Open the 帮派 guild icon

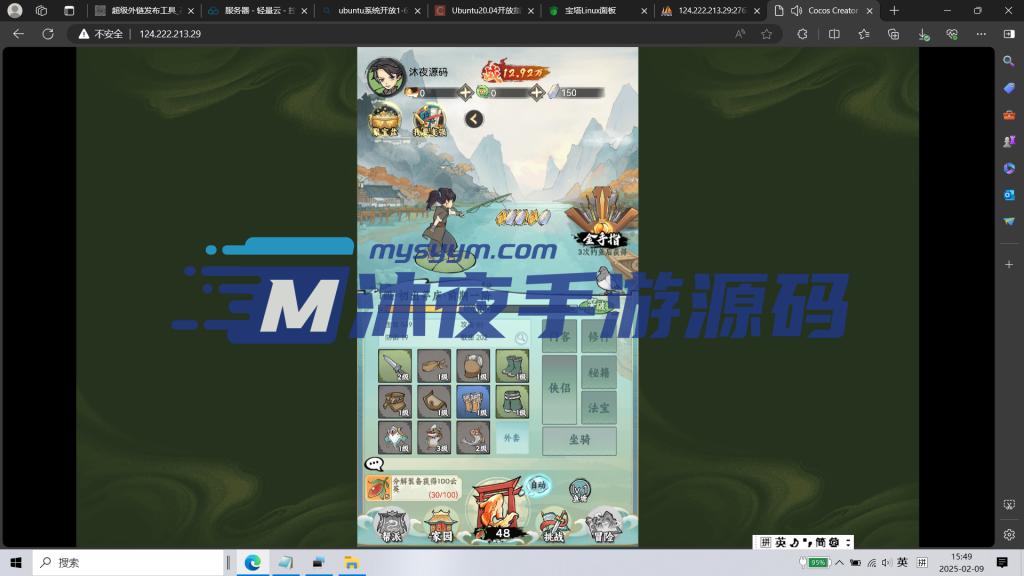391,524
